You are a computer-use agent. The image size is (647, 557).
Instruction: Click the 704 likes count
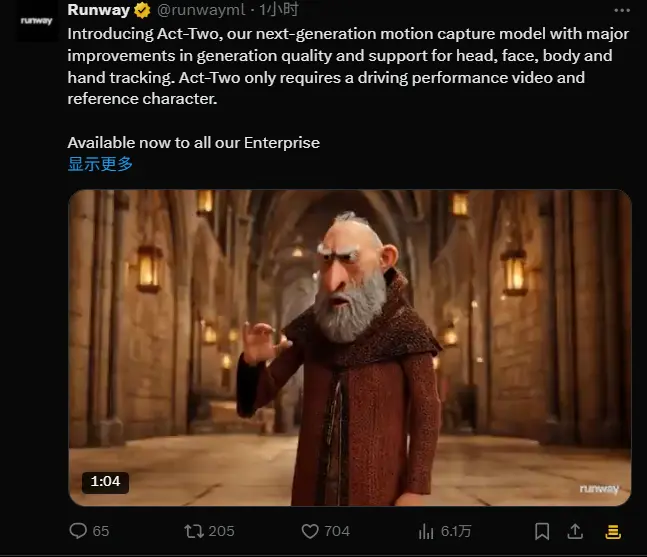click(337, 531)
